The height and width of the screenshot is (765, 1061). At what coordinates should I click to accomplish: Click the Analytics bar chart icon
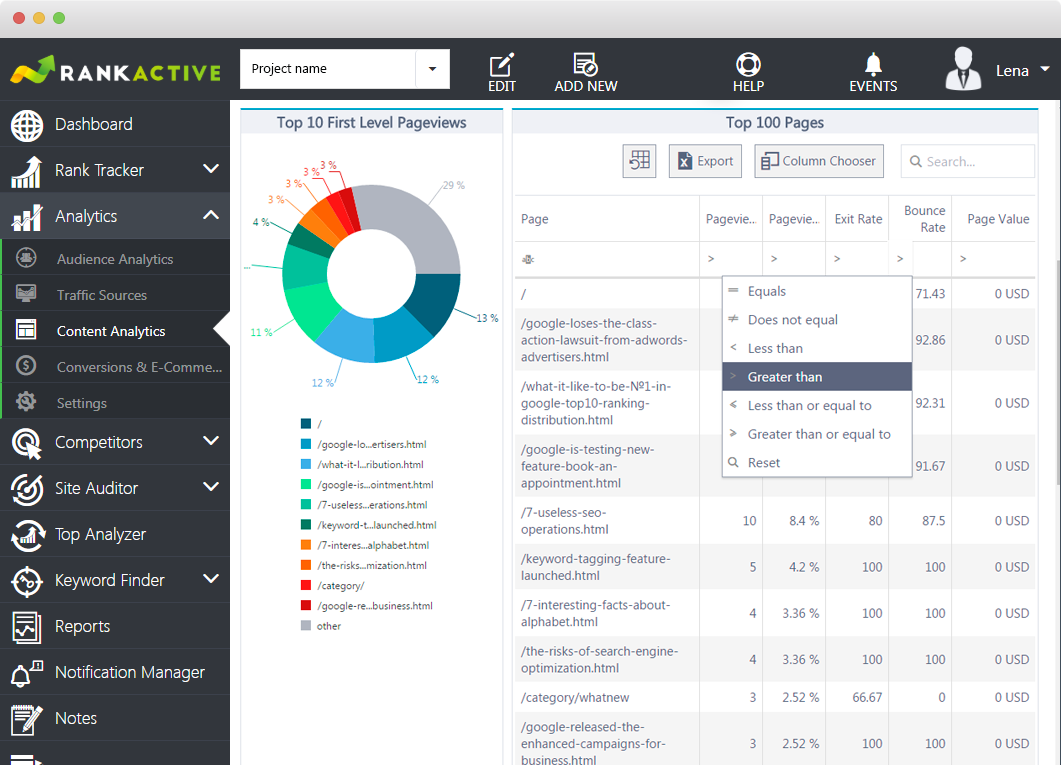pos(27,217)
